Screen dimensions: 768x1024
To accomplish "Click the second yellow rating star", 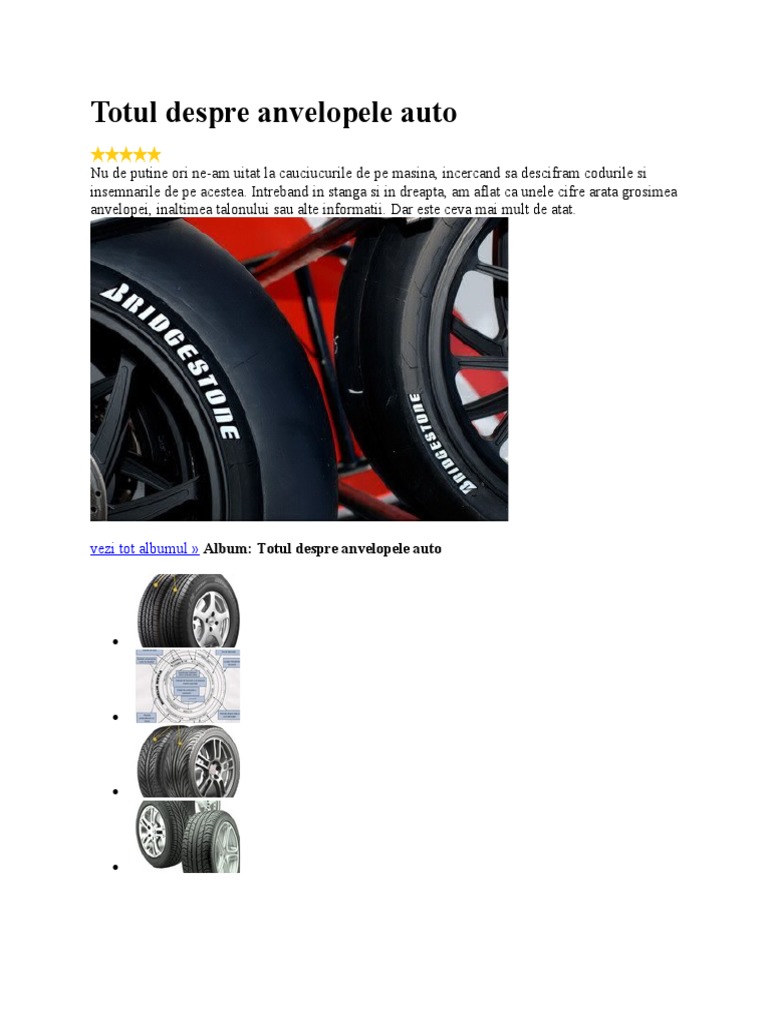I will point(112,155).
